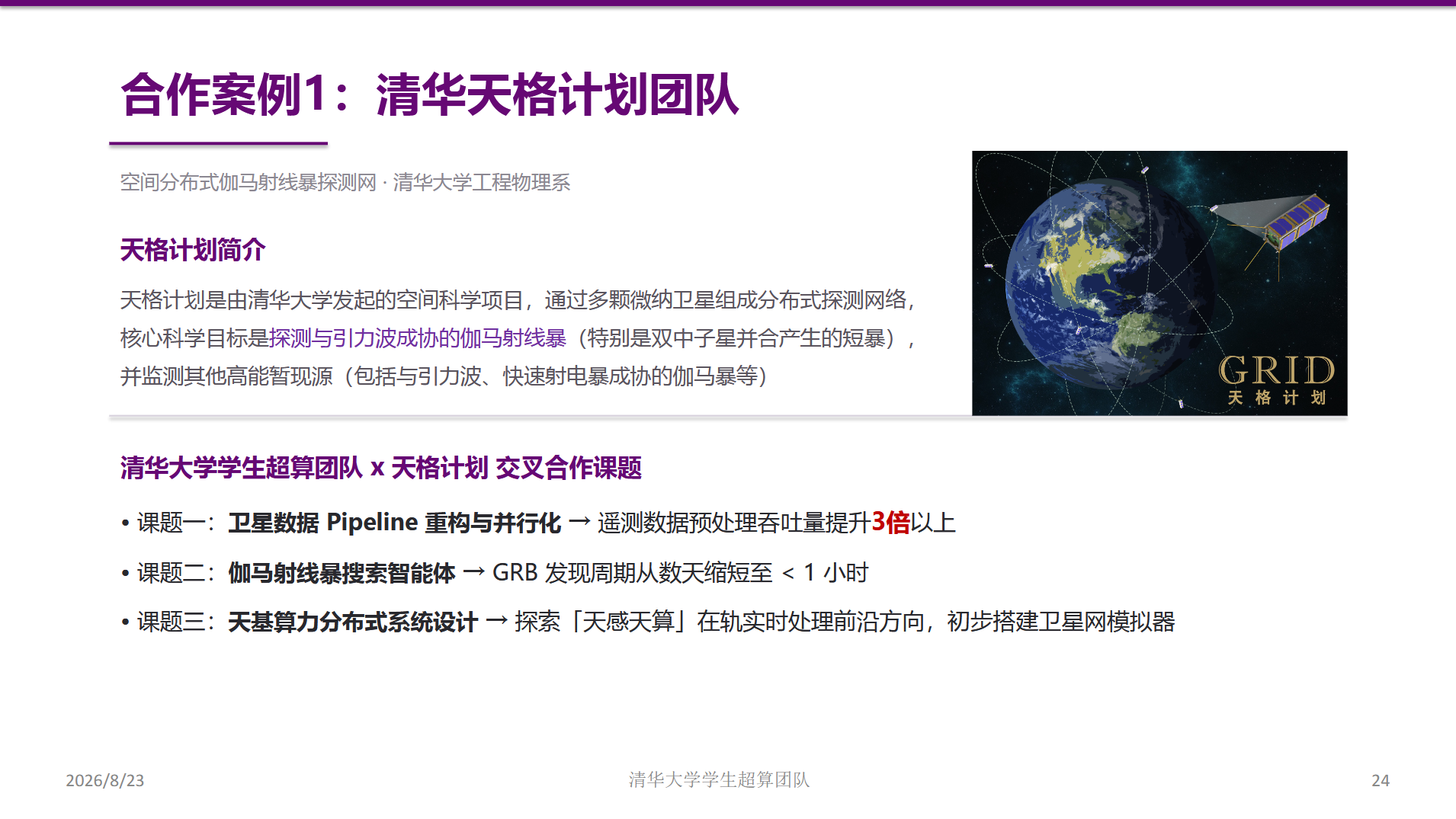1456x819 pixels.
Task: Click the heading 天格计划简介
Action: tap(192, 250)
